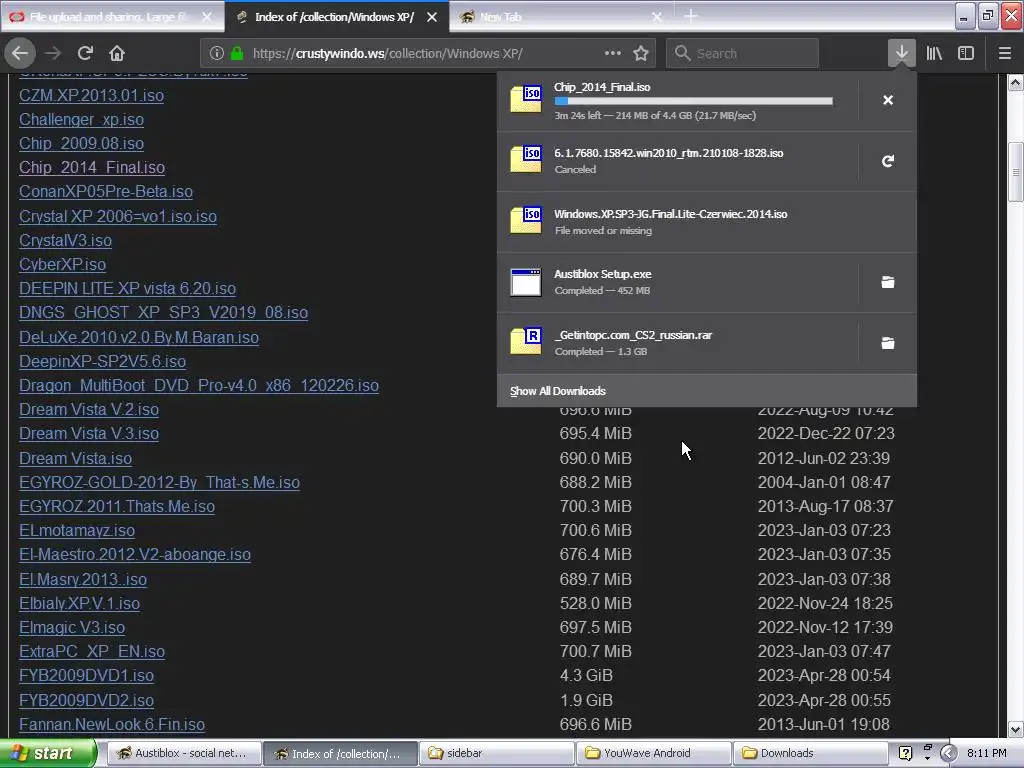Cancel the Chip_2014_Final.iso download
This screenshot has height=768, width=1024.
coord(888,100)
